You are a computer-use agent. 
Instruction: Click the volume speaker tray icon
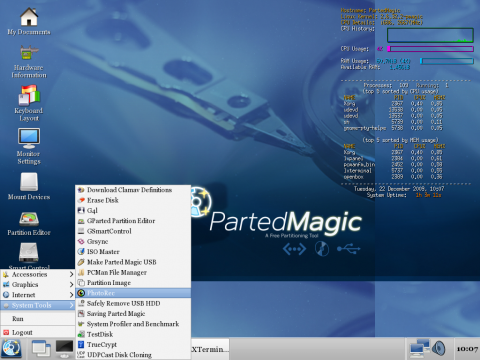tap(439, 349)
